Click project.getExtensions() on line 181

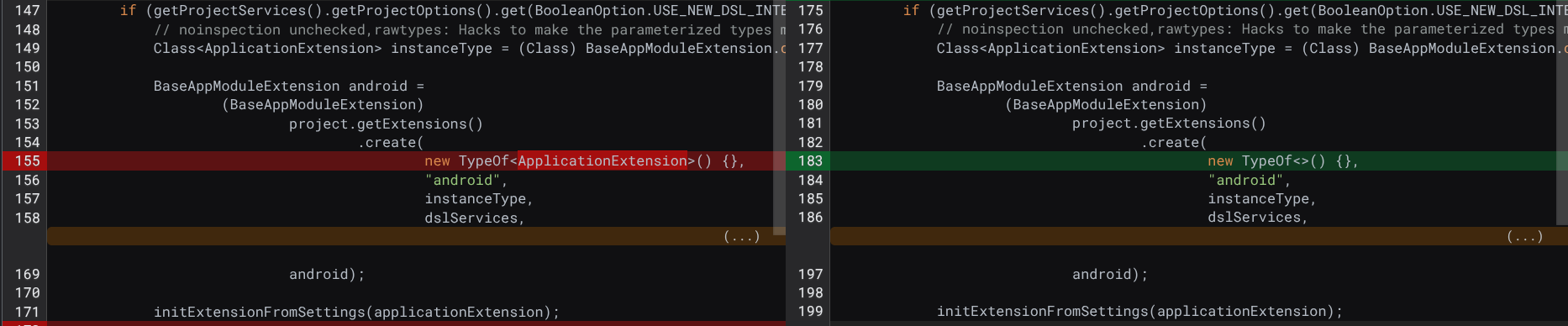[x=1169, y=124]
